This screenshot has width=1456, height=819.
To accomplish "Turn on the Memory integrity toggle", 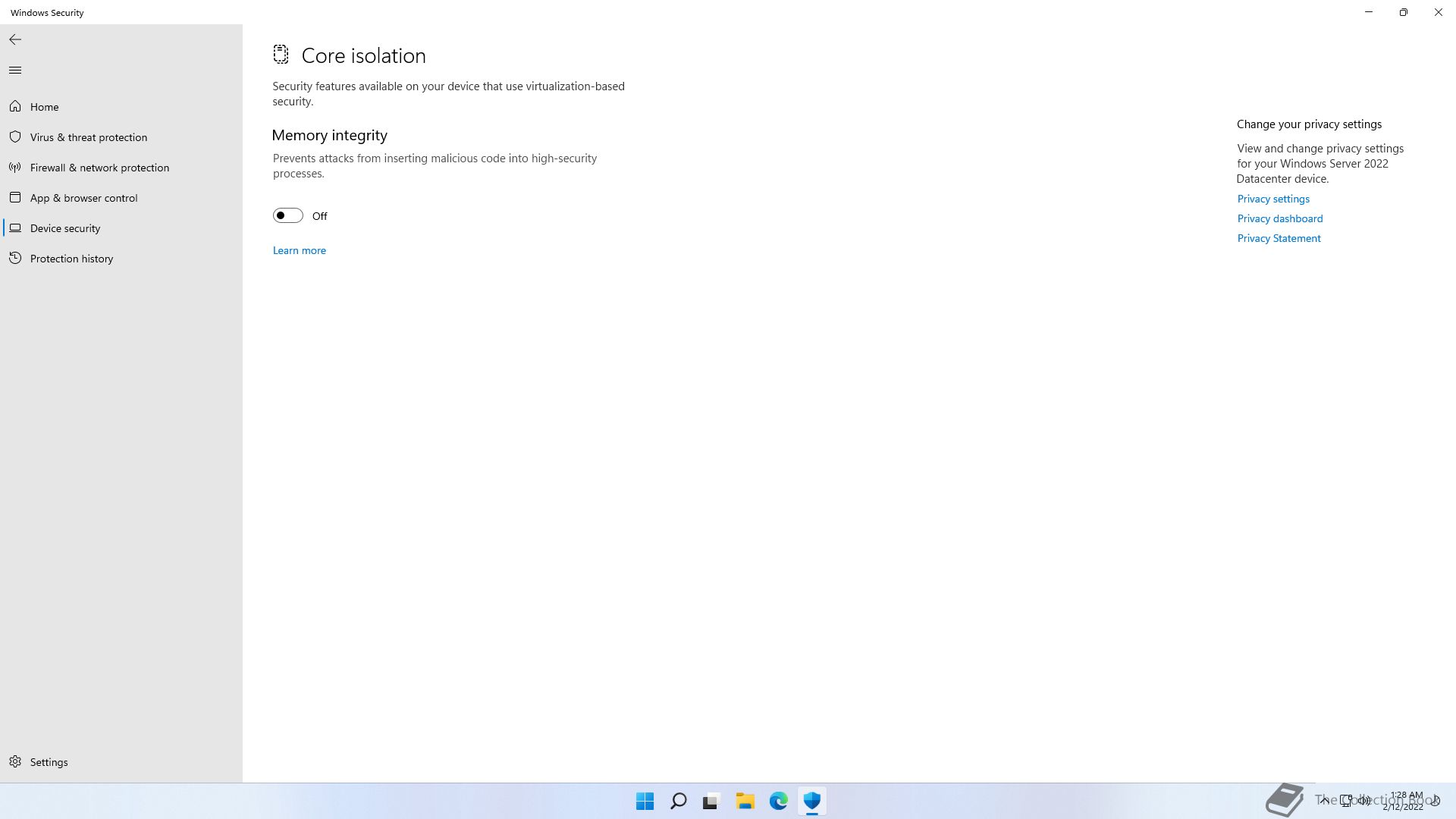I will point(287,216).
